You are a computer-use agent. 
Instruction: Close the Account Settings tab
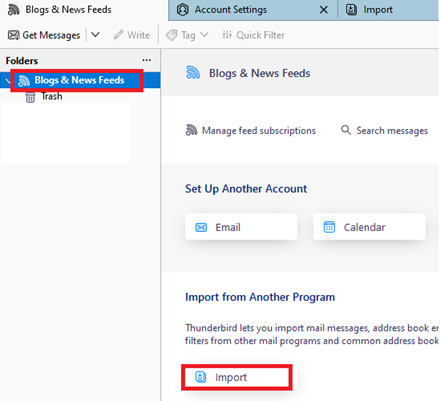click(323, 10)
